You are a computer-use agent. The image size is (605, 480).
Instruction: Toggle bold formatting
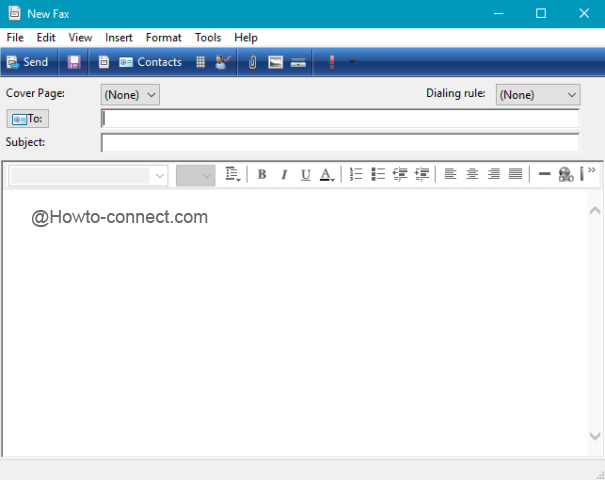point(262,174)
